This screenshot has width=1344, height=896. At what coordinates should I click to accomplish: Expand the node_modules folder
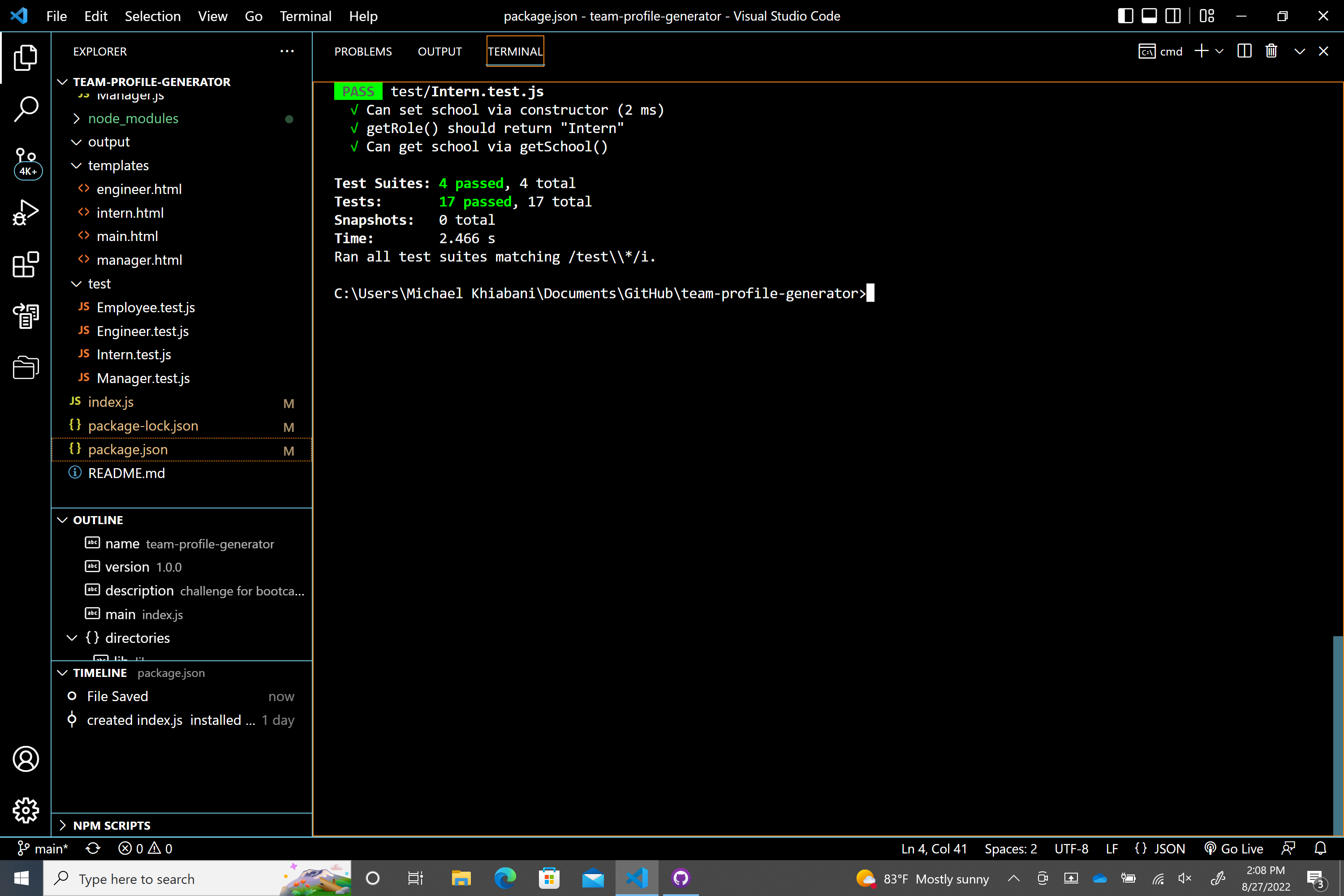pyautogui.click(x=133, y=118)
